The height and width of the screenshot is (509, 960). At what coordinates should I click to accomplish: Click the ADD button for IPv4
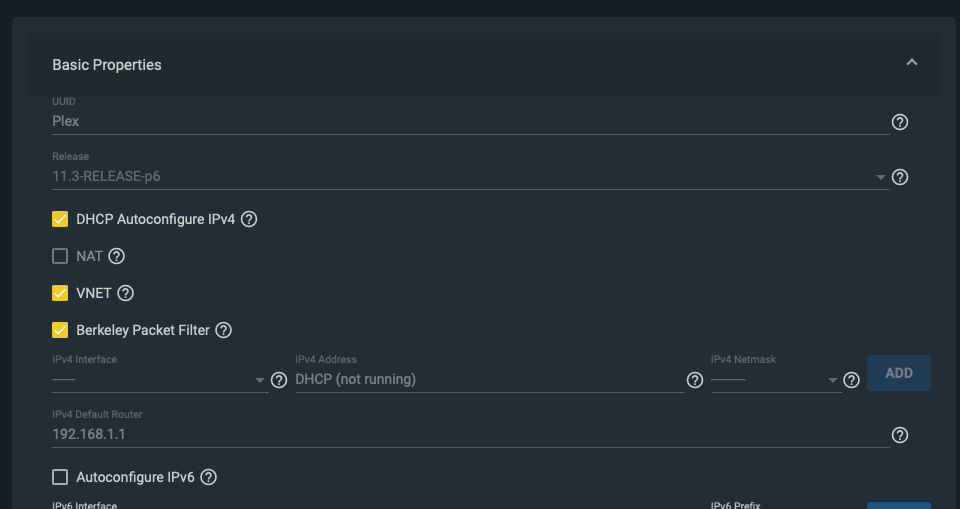899,373
